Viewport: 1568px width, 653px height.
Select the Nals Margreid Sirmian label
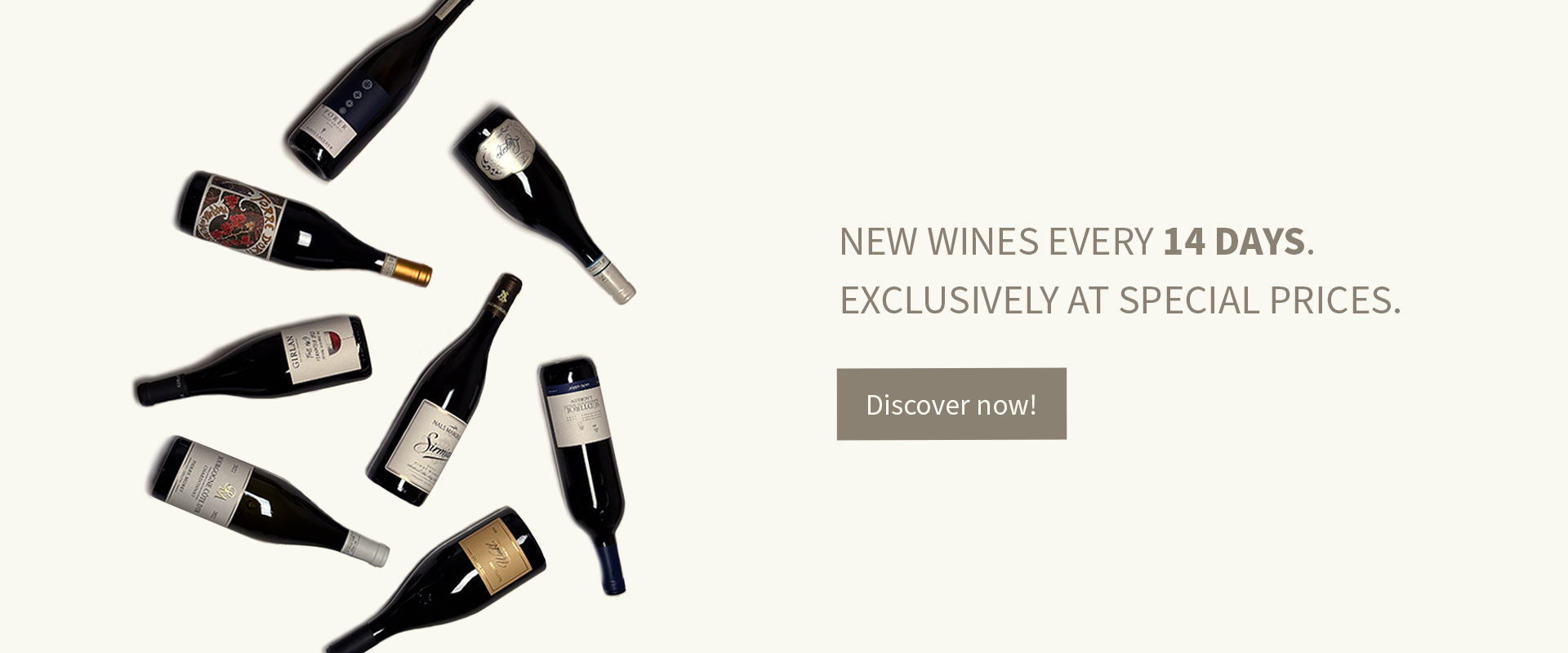(426, 446)
